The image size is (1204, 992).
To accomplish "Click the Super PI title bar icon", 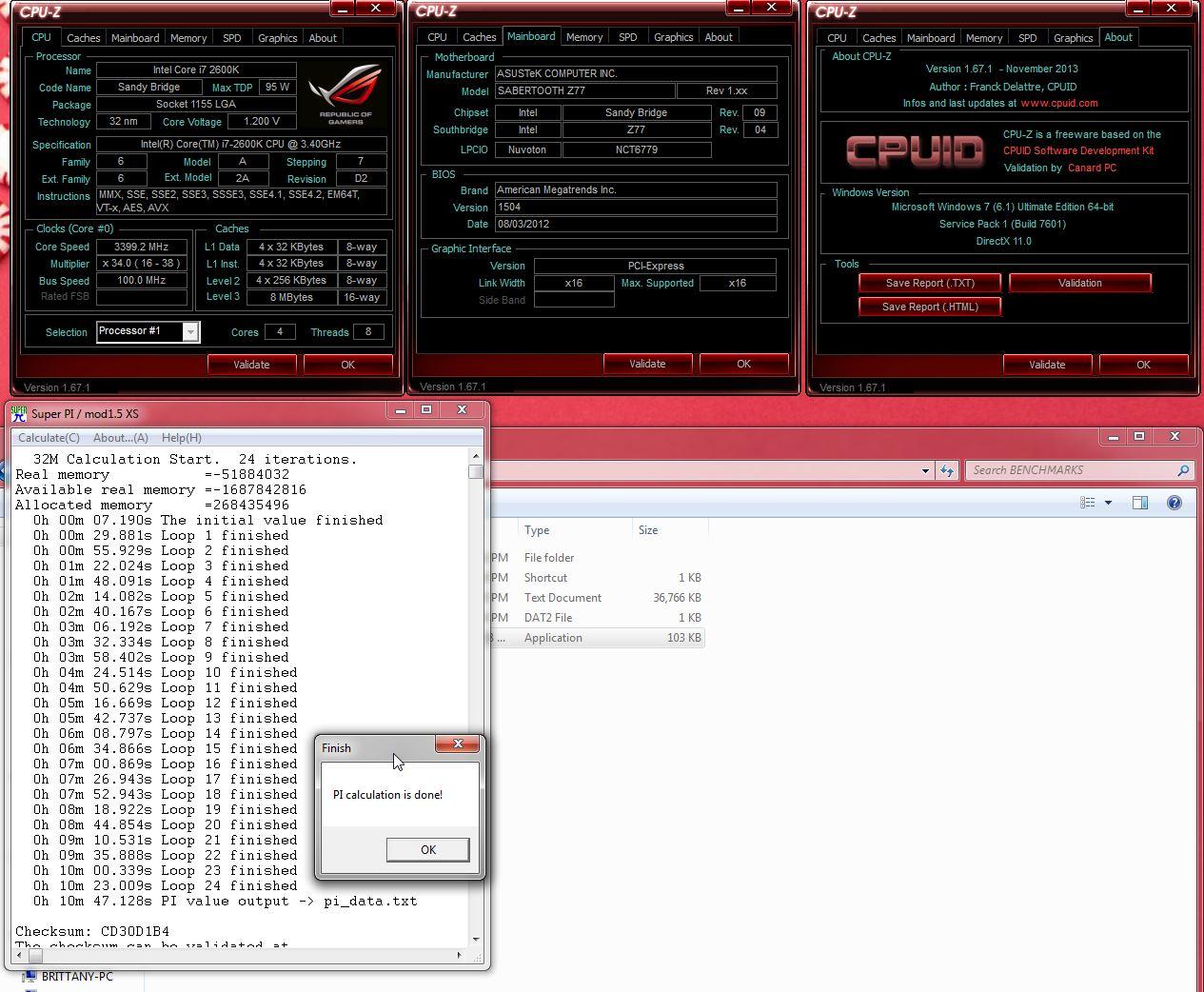I will tap(19, 413).
